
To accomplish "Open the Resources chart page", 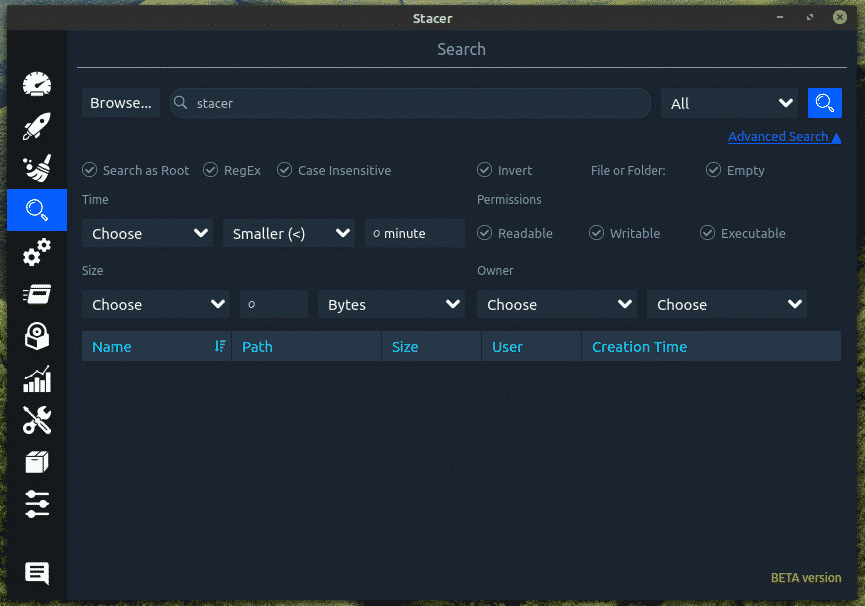I will tap(37, 378).
